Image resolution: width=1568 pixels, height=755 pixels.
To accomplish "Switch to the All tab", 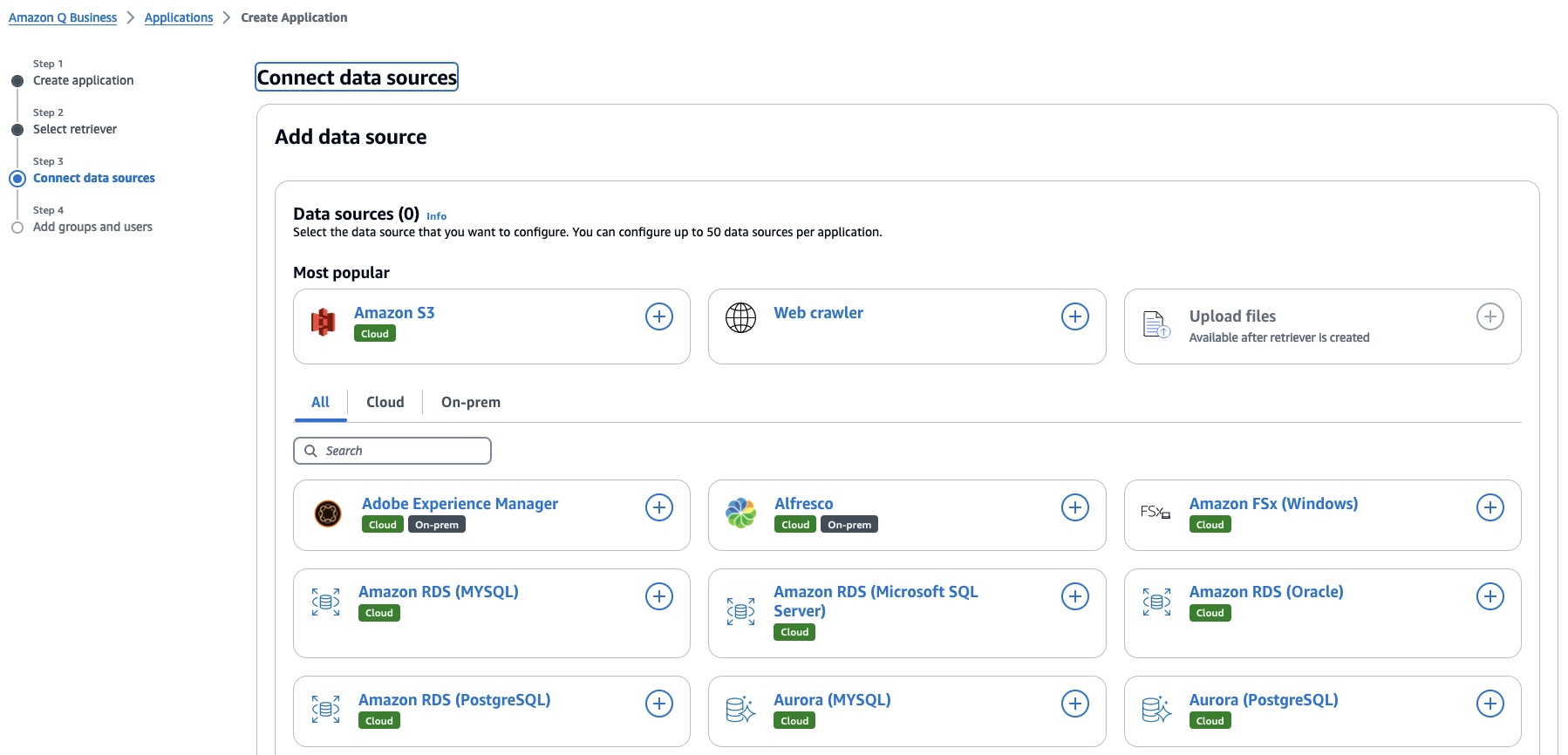I will click(320, 402).
